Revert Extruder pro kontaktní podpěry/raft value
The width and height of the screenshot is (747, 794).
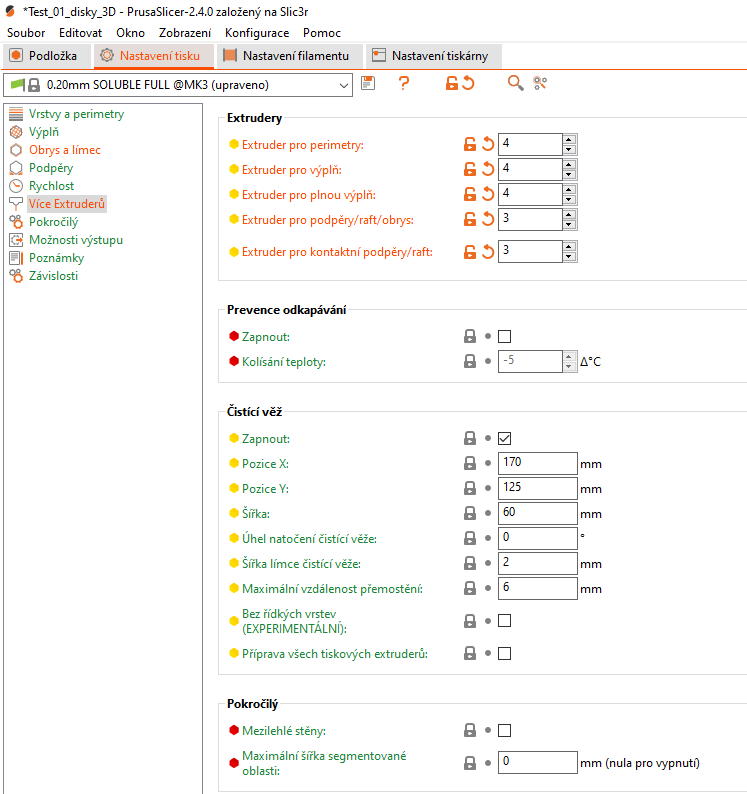487,252
